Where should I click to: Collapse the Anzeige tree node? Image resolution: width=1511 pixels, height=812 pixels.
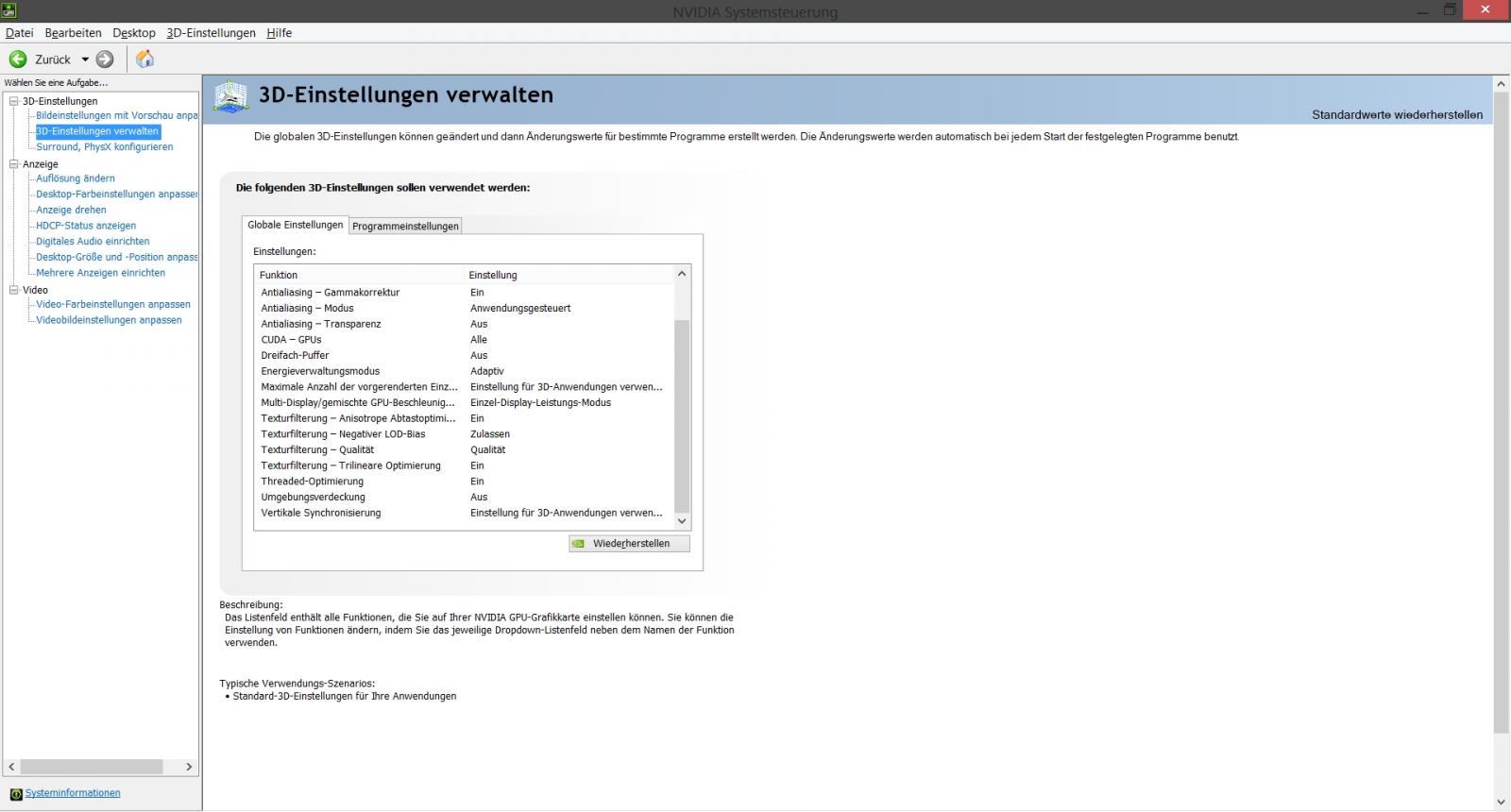[14, 164]
